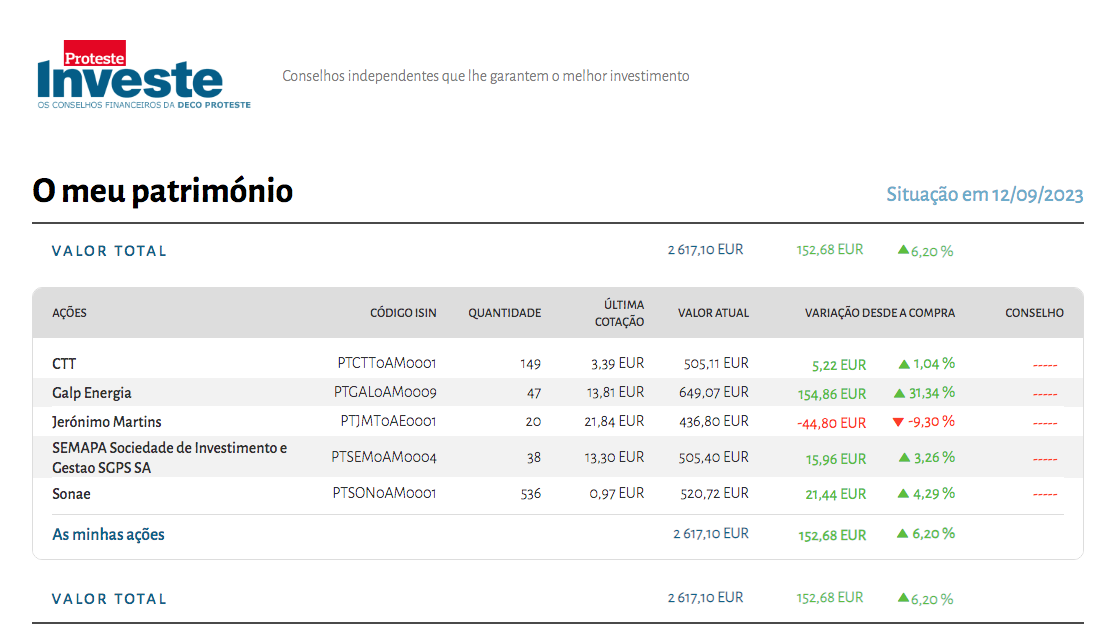The height and width of the screenshot is (637, 1106).
Task: Open the CTT stock link
Action: [x=64, y=364]
